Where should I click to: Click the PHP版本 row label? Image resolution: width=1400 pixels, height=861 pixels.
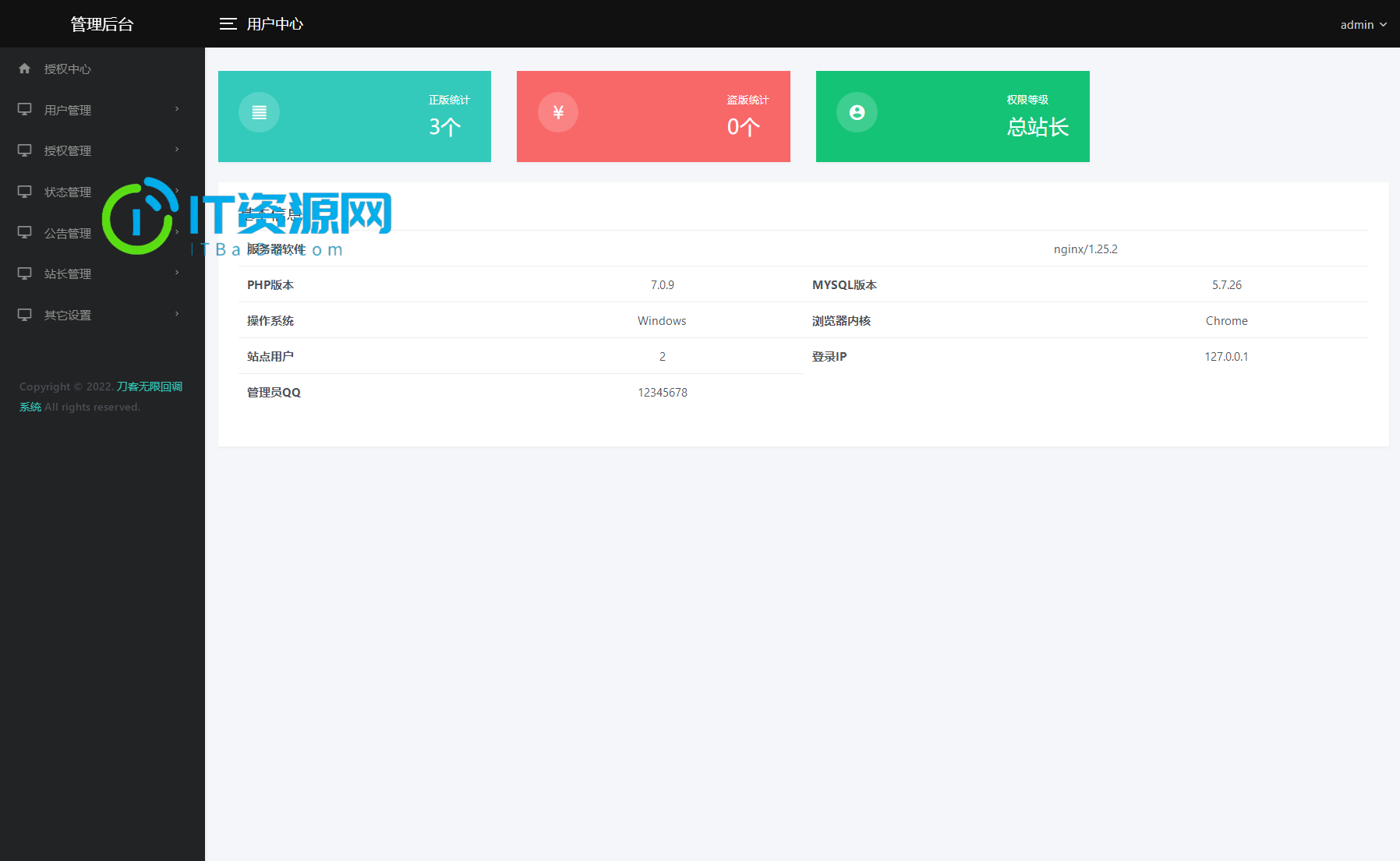pos(270,285)
